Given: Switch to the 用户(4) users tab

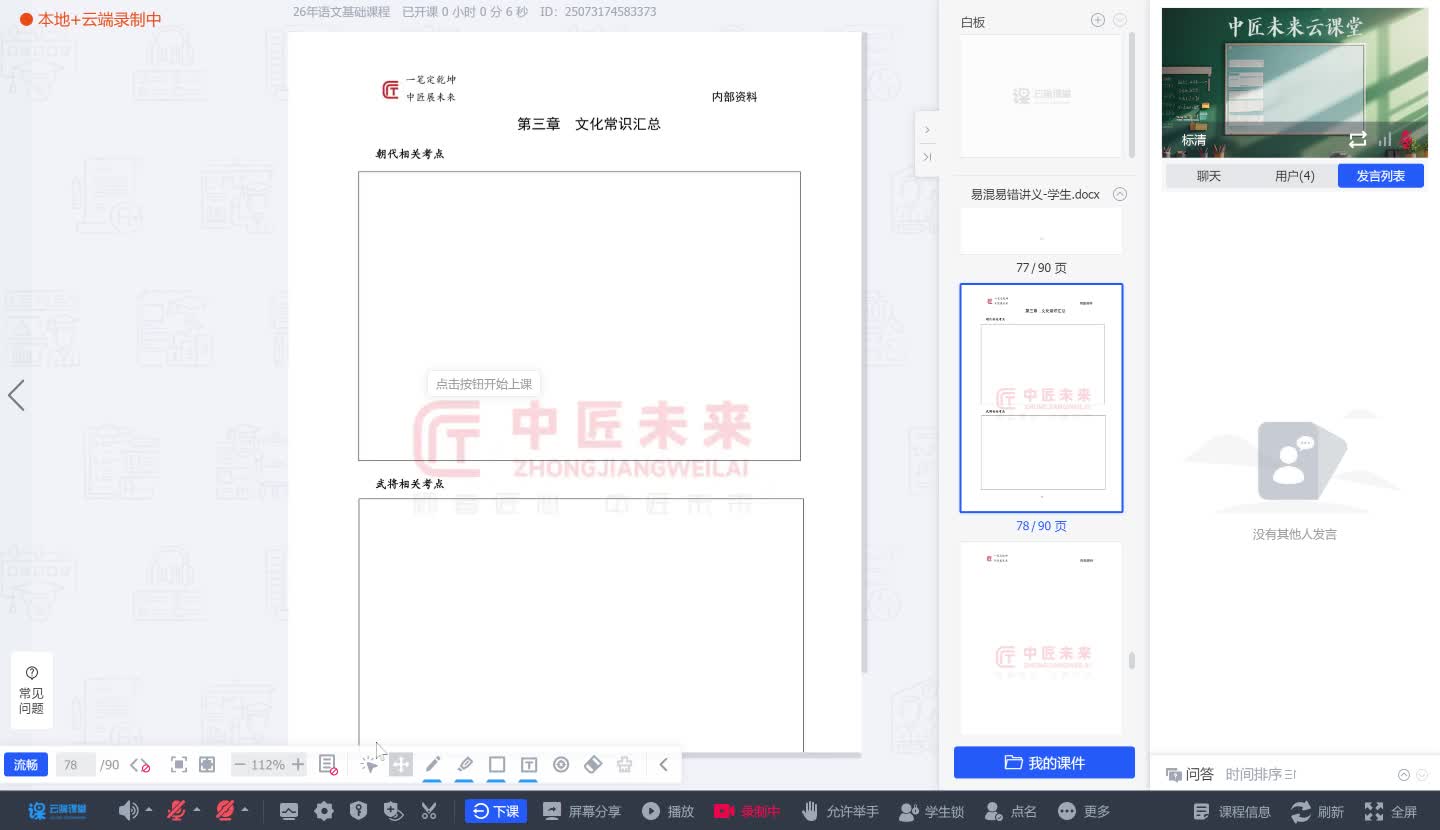Looking at the screenshot, I should 1294,175.
